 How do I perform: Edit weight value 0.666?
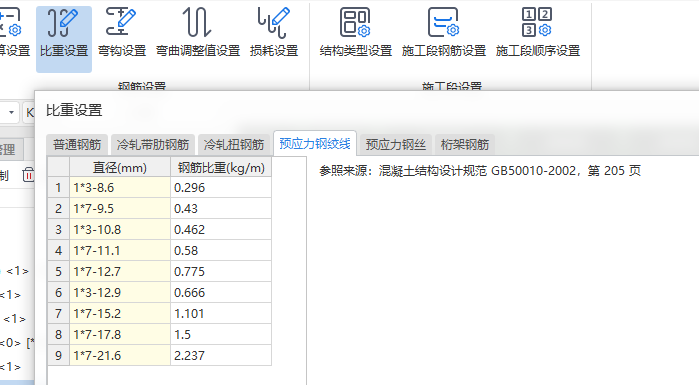(x=221, y=292)
